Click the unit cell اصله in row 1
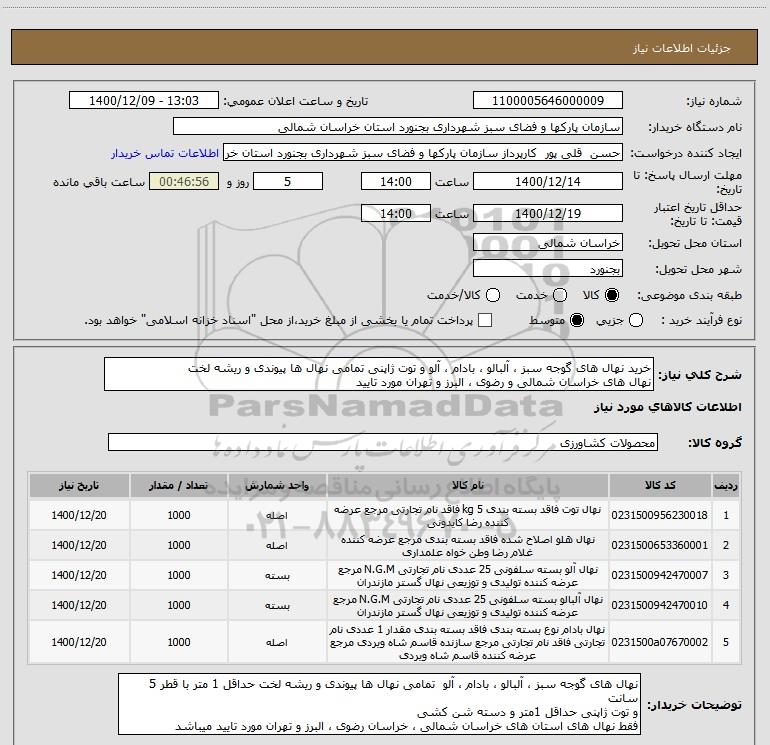Screen dimensions: 770x745 pyautogui.click(x=277, y=515)
